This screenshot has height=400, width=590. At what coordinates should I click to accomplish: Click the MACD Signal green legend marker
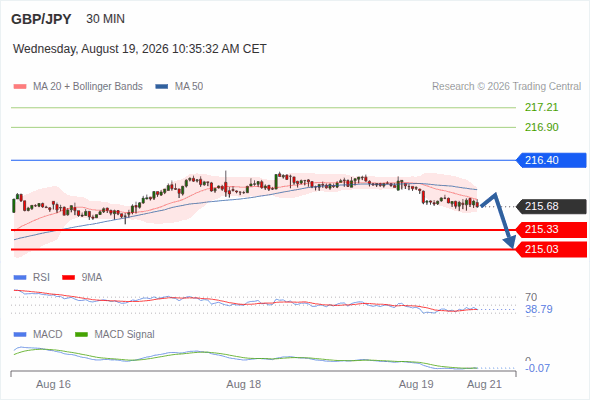(x=81, y=335)
